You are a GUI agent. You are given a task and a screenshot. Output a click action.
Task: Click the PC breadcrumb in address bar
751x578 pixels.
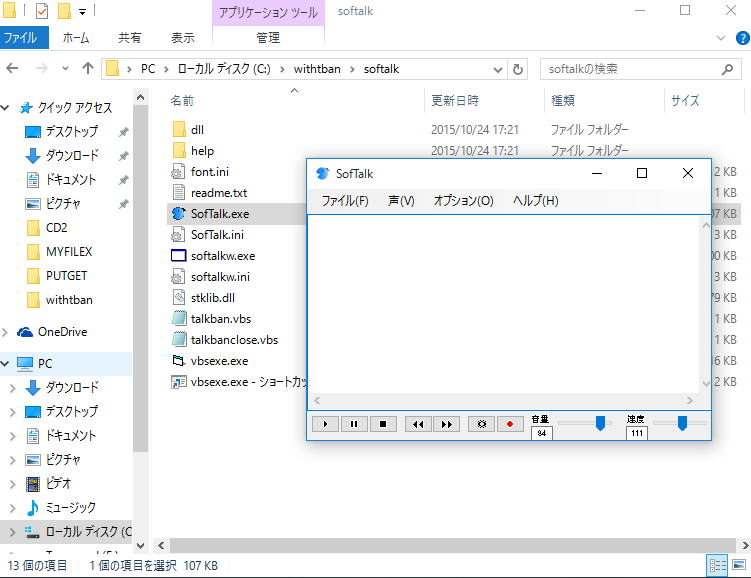[x=148, y=69]
